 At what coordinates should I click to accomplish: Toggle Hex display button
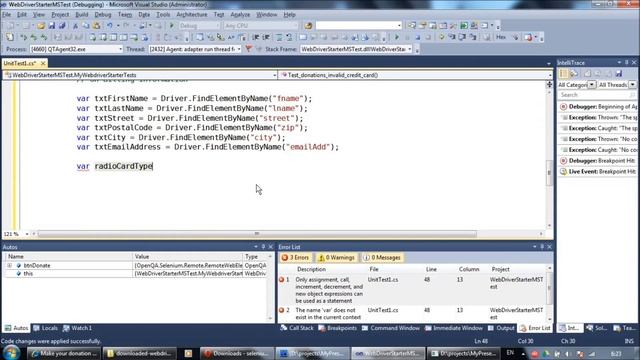click(501, 37)
